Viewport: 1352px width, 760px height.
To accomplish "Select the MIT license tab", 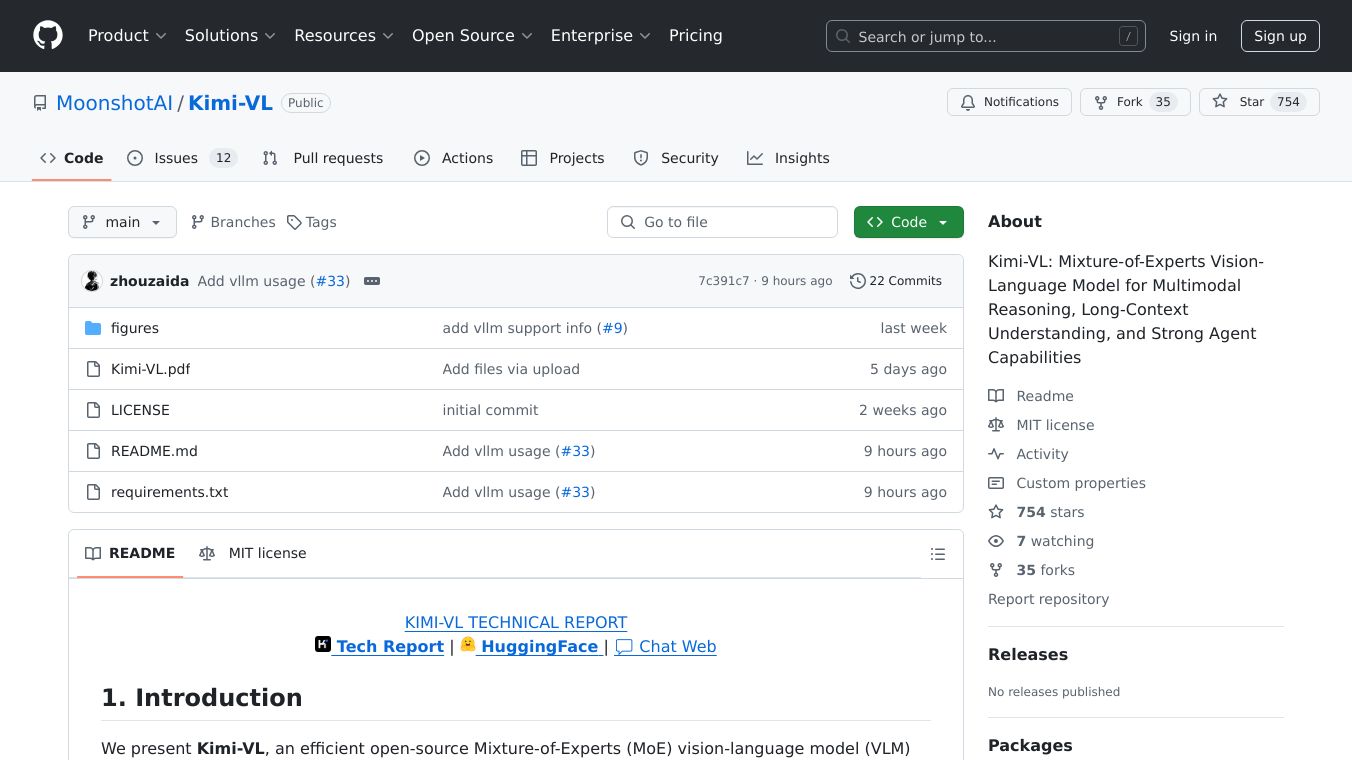I will 253,553.
